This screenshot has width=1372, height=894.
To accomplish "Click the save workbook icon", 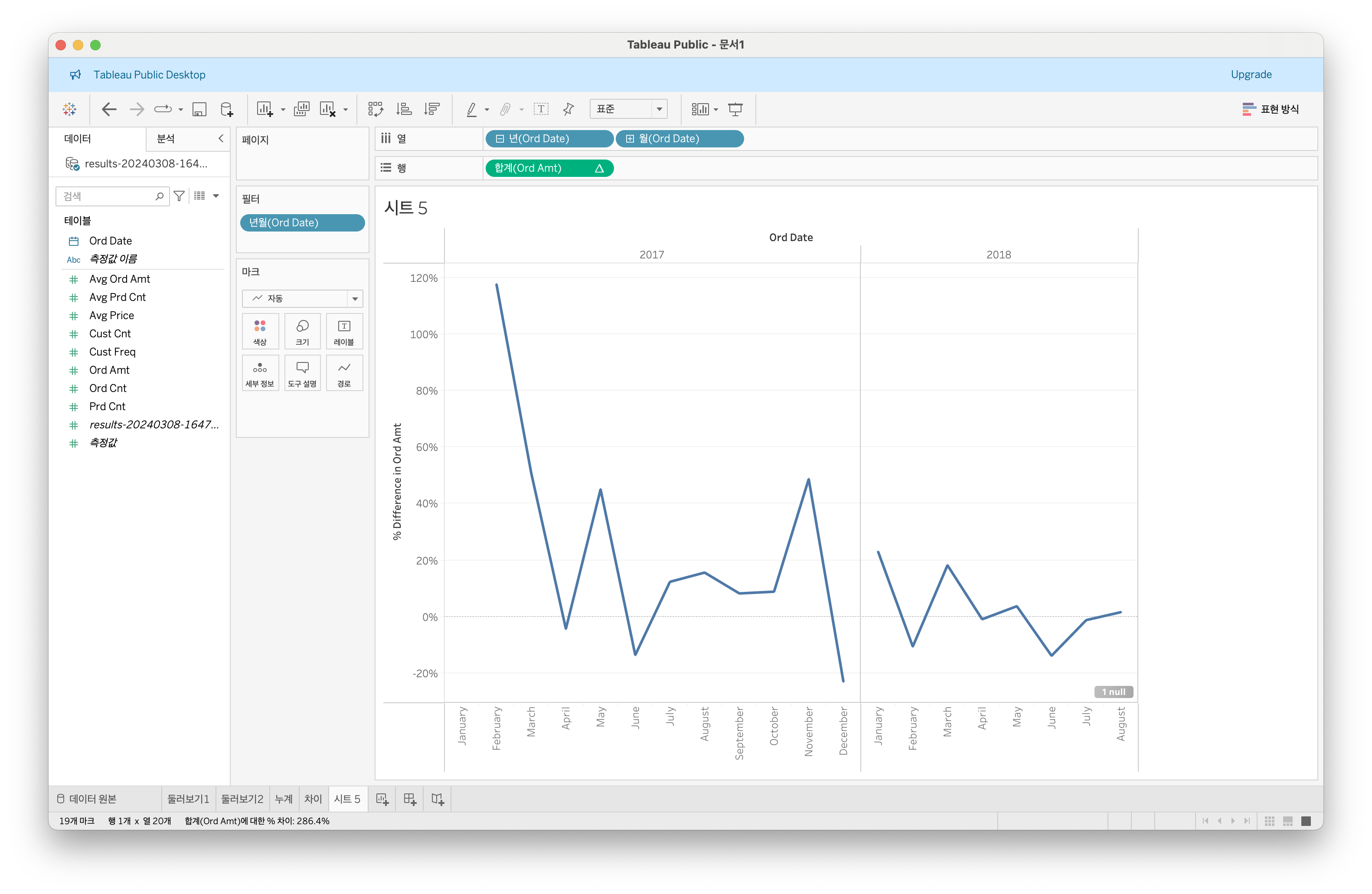I will click(199, 109).
